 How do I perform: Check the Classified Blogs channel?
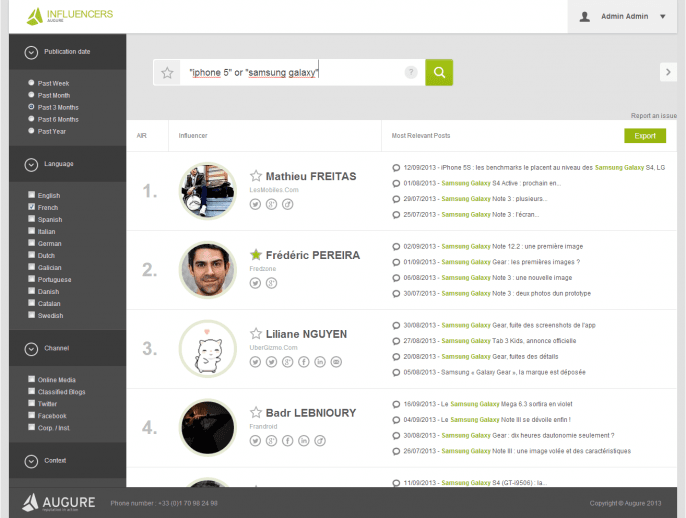32,391
